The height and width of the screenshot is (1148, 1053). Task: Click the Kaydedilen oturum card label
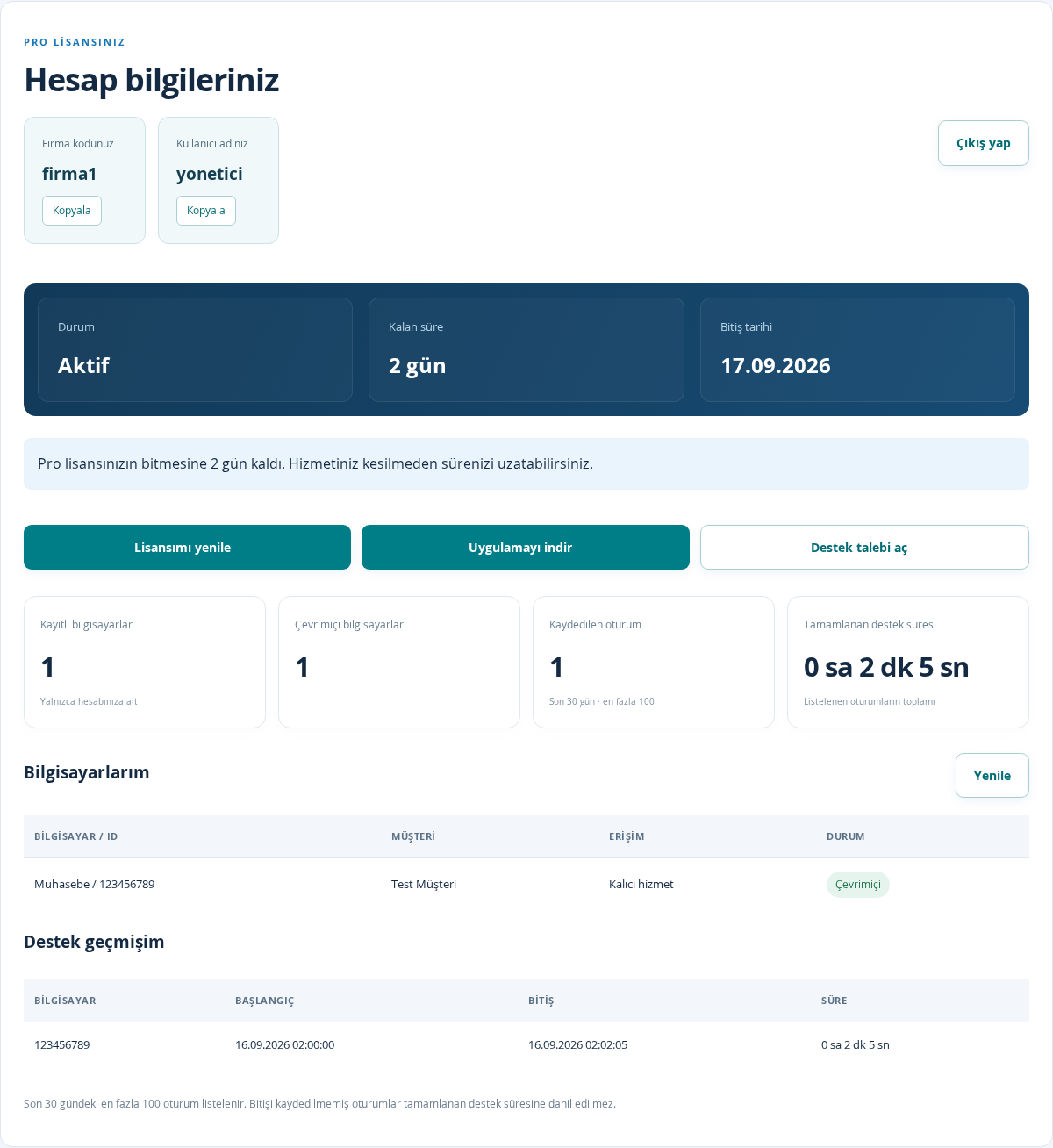(595, 625)
